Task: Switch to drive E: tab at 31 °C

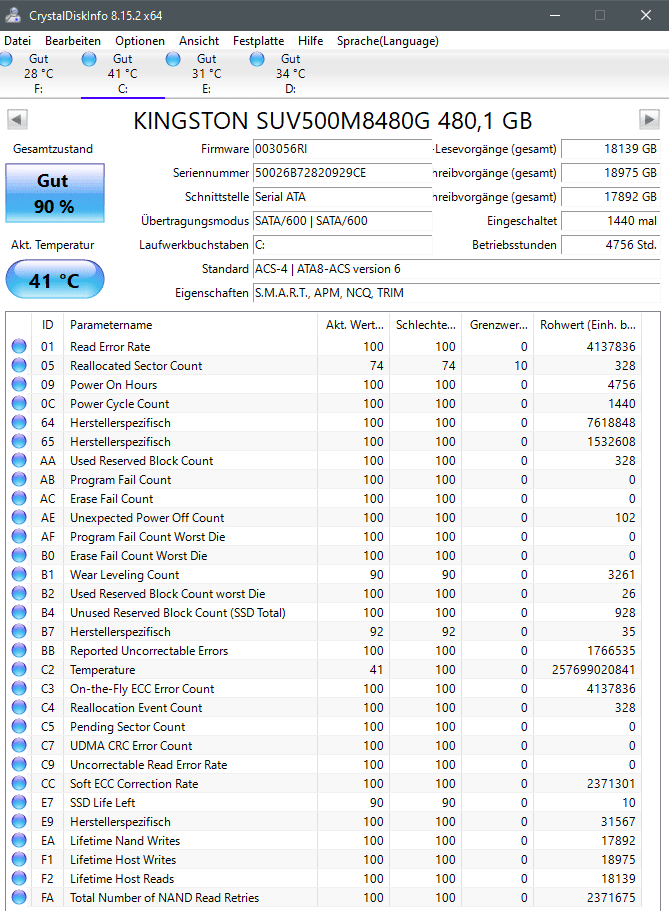Action: click(206, 74)
